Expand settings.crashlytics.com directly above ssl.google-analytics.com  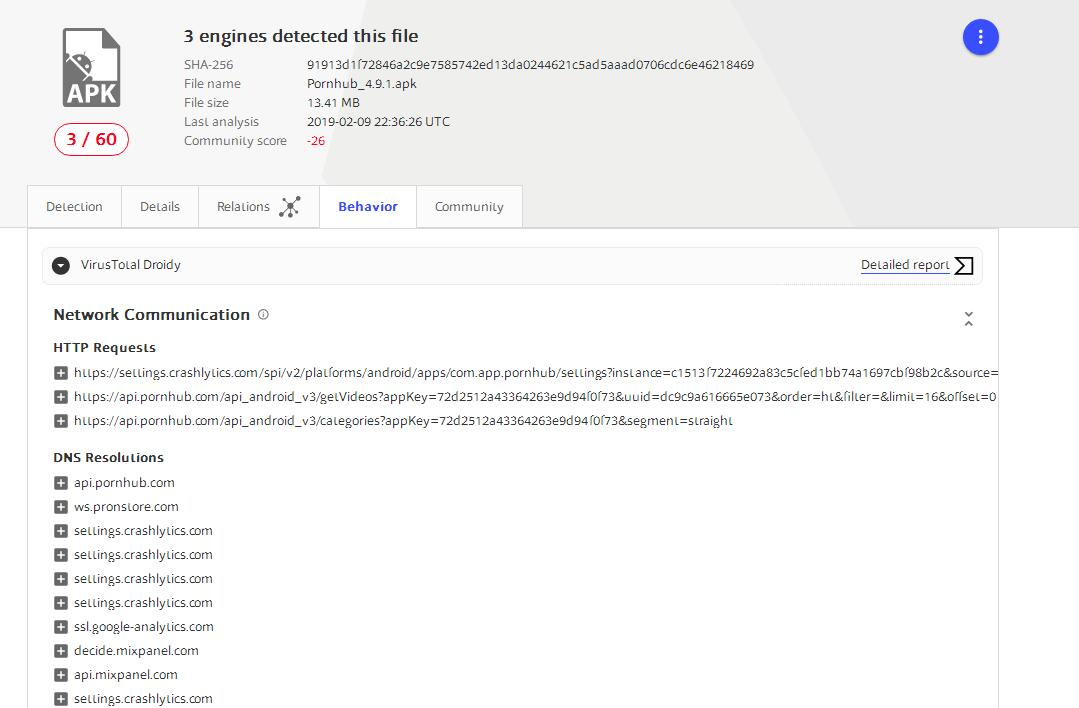[x=61, y=603]
